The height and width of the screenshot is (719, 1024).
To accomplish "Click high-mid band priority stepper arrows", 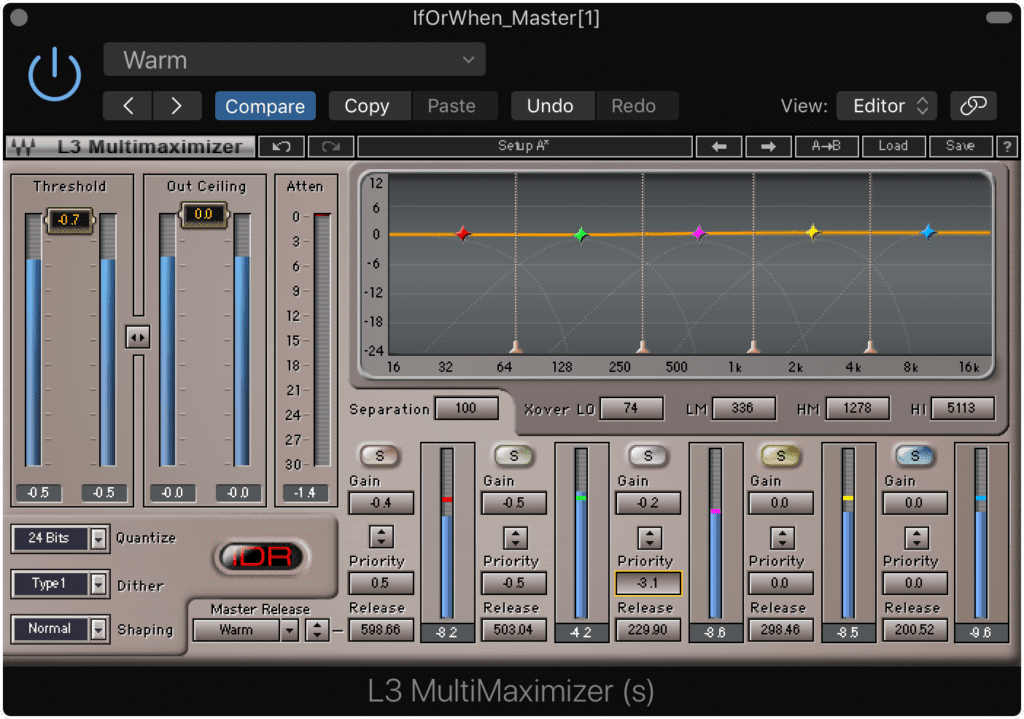I will coord(782,537).
